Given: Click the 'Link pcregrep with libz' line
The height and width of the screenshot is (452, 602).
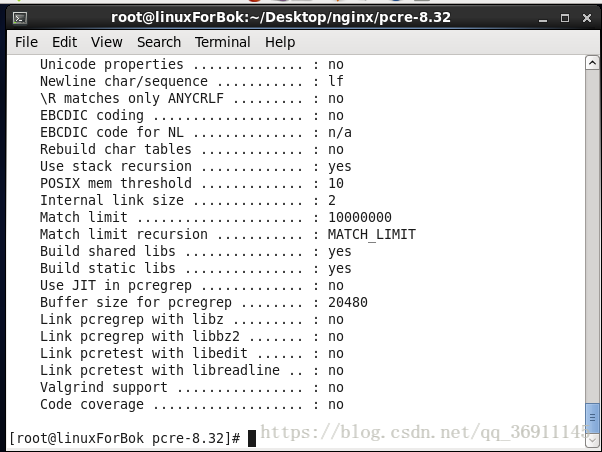Looking at the screenshot, I should [192, 319].
